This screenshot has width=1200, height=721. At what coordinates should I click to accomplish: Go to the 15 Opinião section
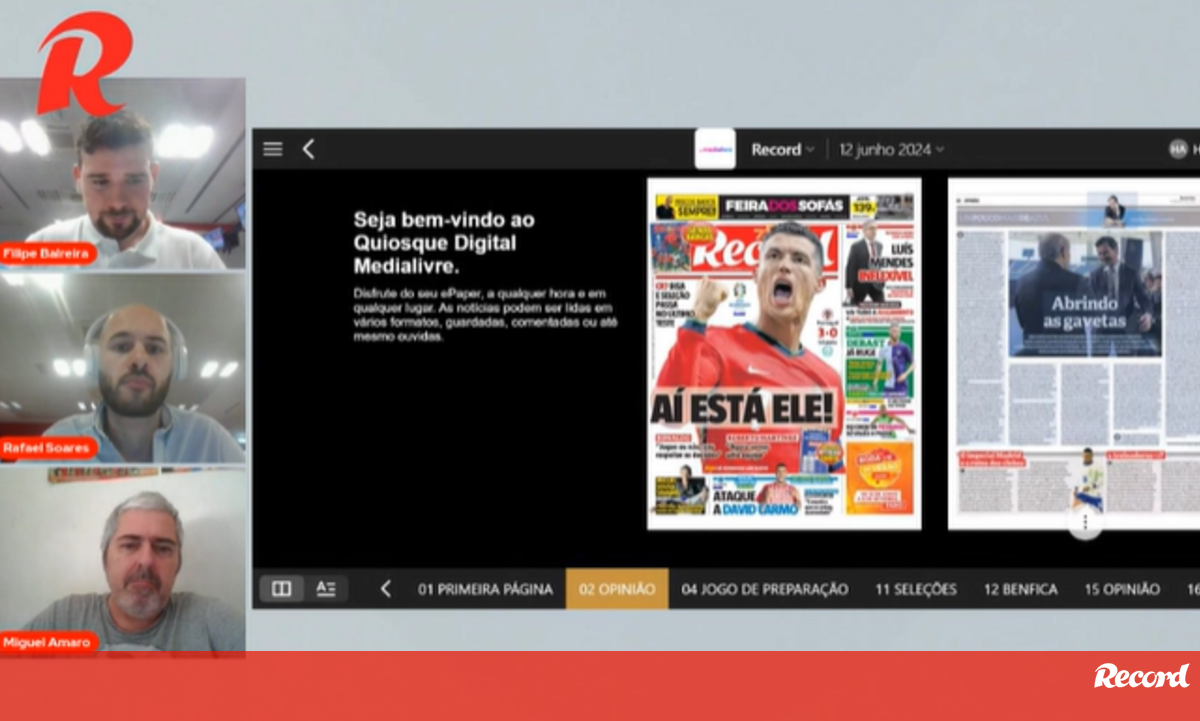point(1122,589)
